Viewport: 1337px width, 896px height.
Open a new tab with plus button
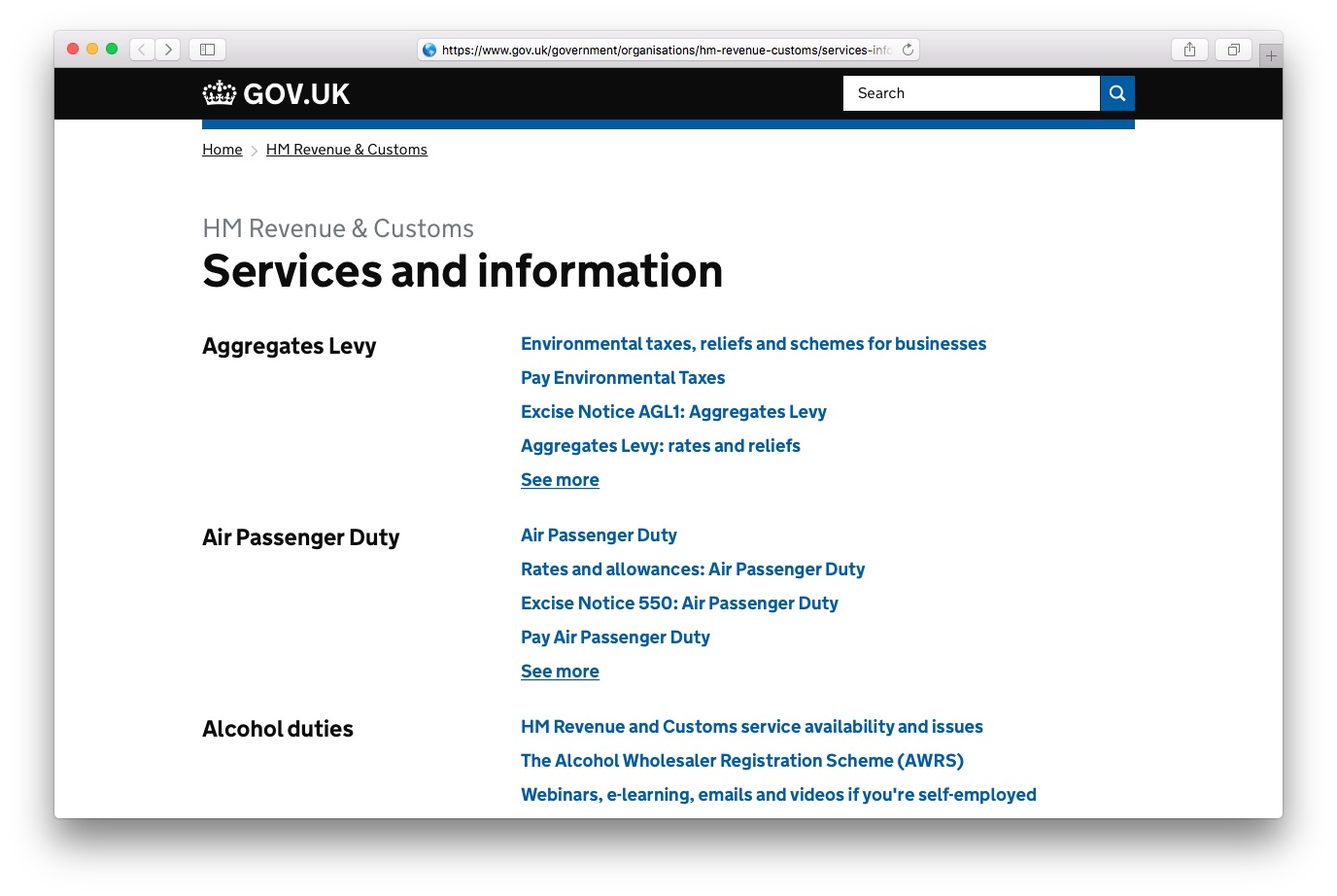[x=1271, y=55]
